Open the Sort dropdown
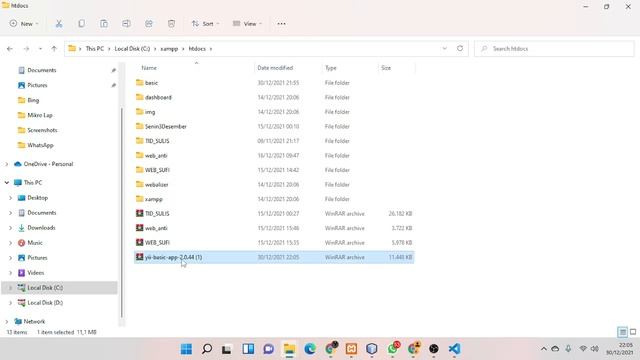The height and width of the screenshot is (360, 640). [205, 24]
